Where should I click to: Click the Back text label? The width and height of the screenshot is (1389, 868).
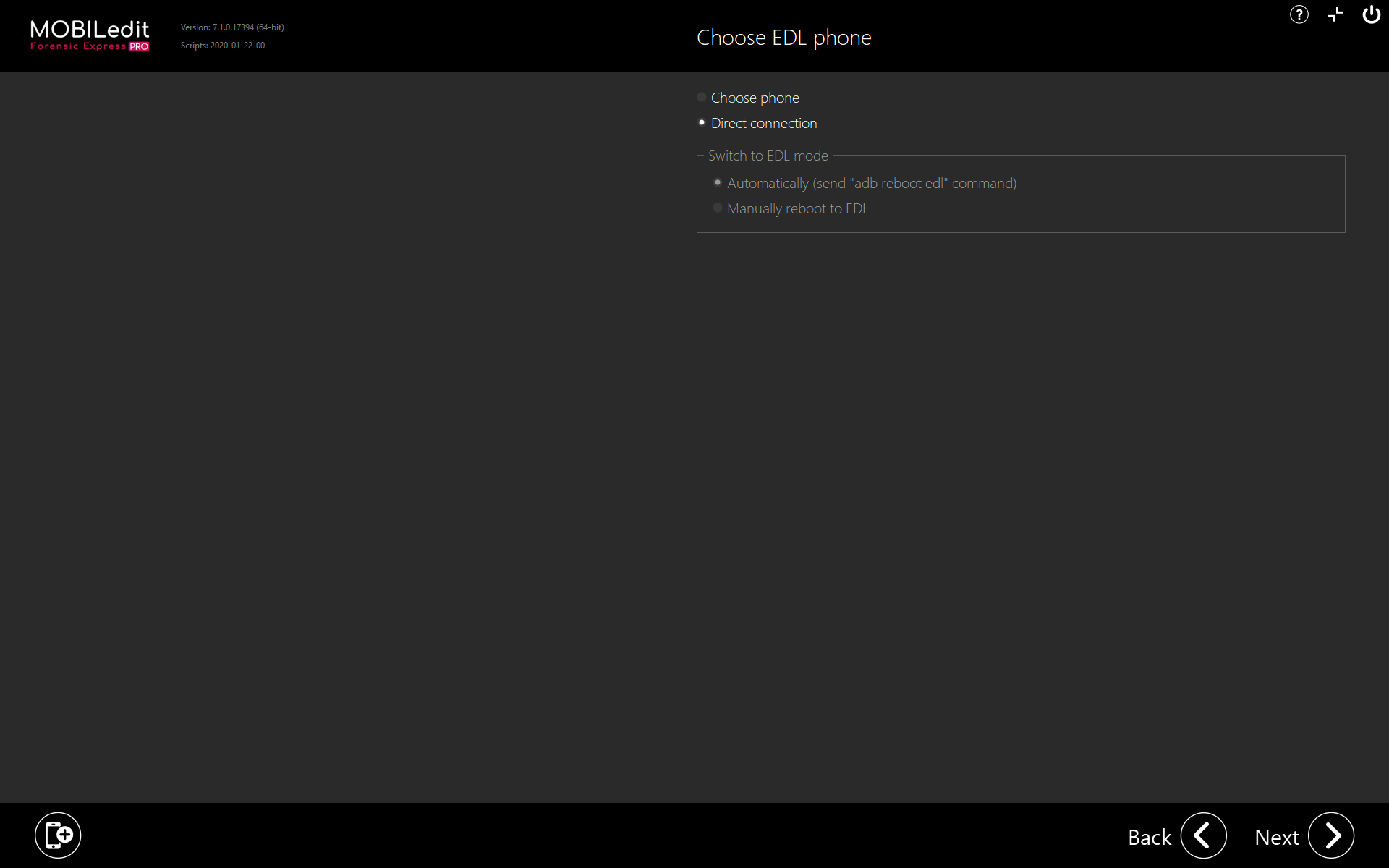1149,837
